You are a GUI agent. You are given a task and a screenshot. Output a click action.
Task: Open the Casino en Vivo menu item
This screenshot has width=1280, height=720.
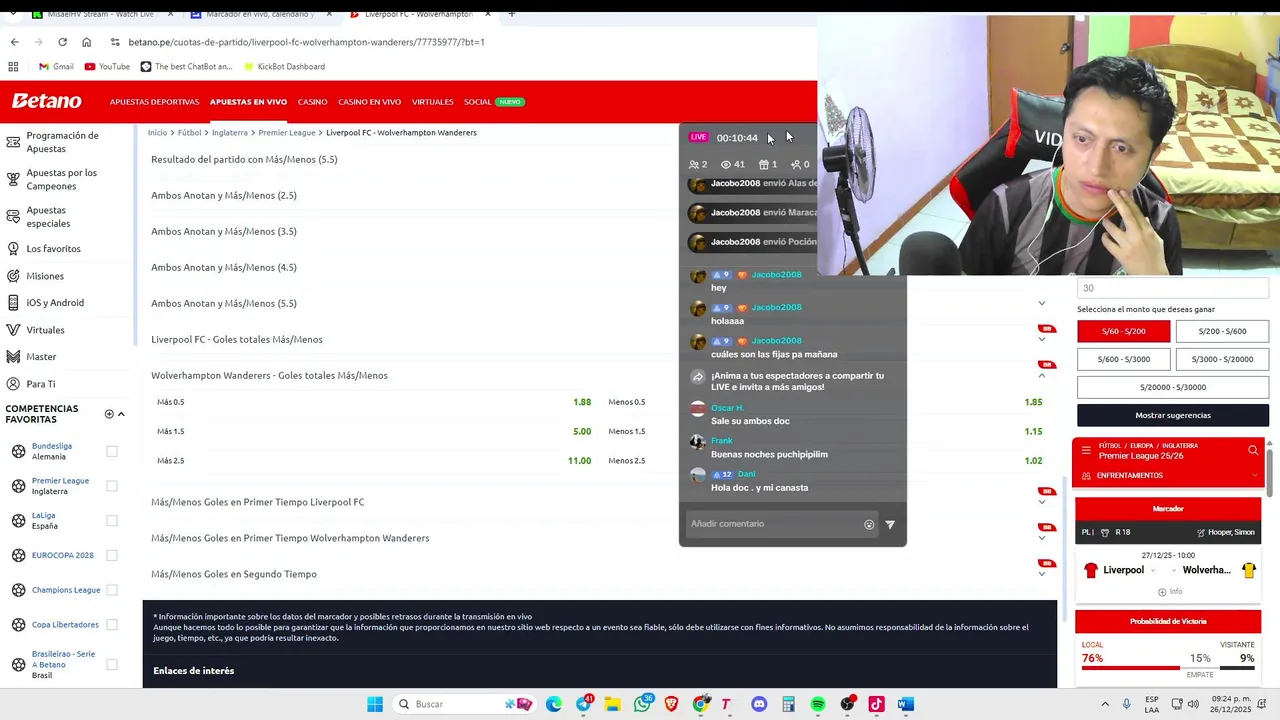[369, 102]
